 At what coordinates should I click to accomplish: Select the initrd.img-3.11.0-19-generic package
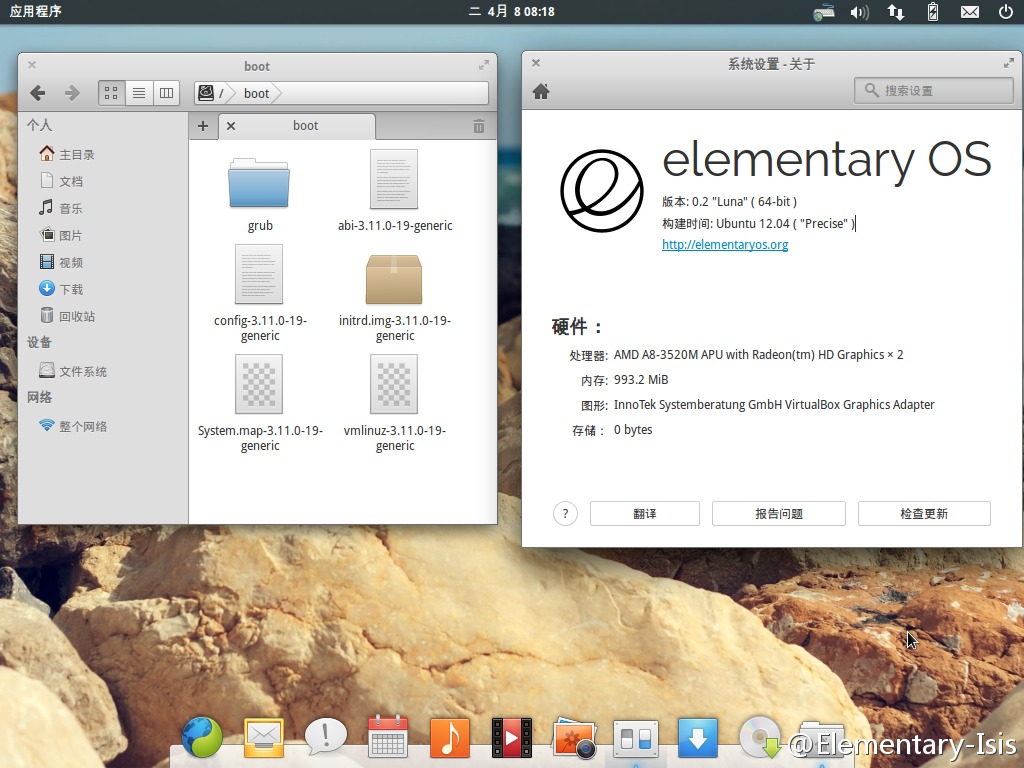tap(394, 297)
